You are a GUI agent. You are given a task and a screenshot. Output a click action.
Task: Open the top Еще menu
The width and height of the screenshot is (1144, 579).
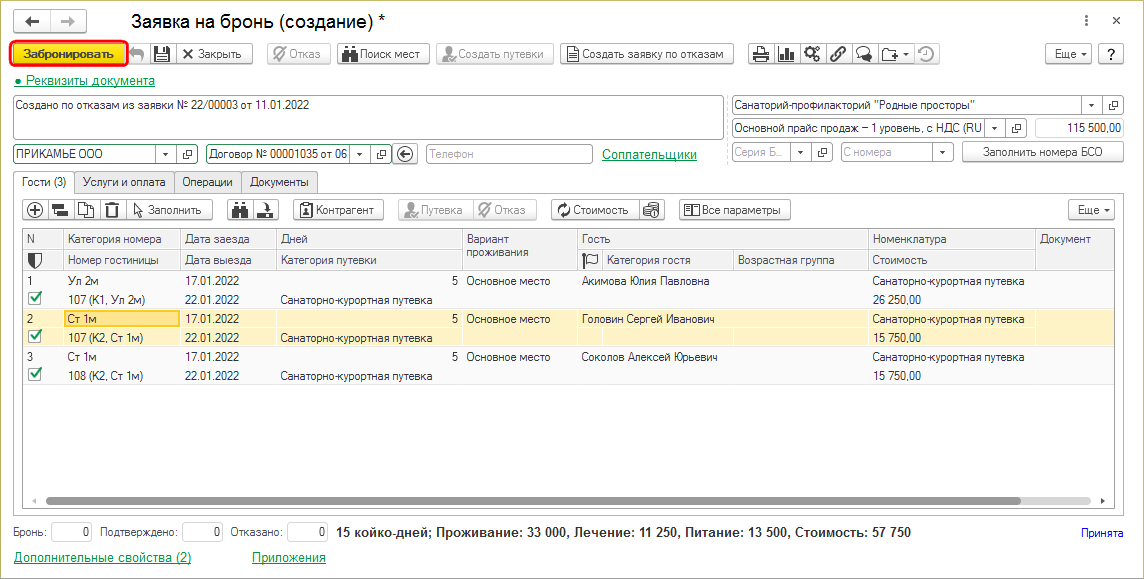pyautogui.click(x=1069, y=54)
